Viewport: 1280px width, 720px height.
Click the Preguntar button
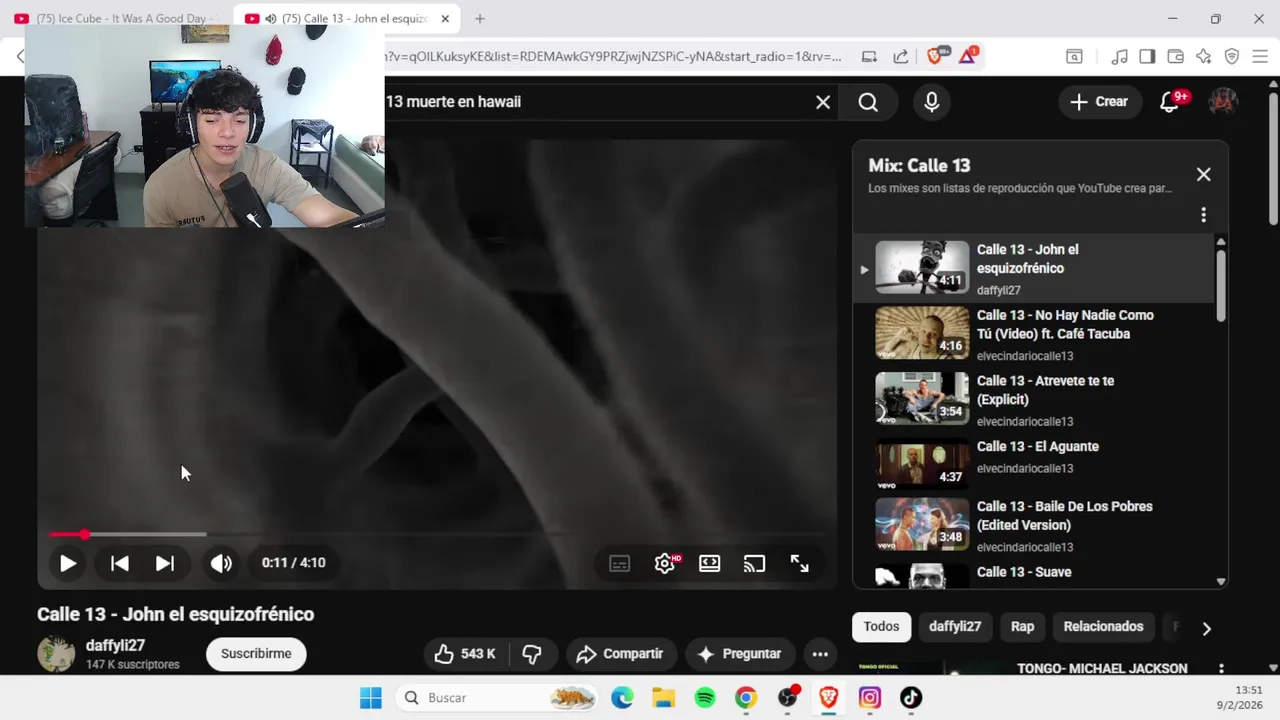pos(740,654)
